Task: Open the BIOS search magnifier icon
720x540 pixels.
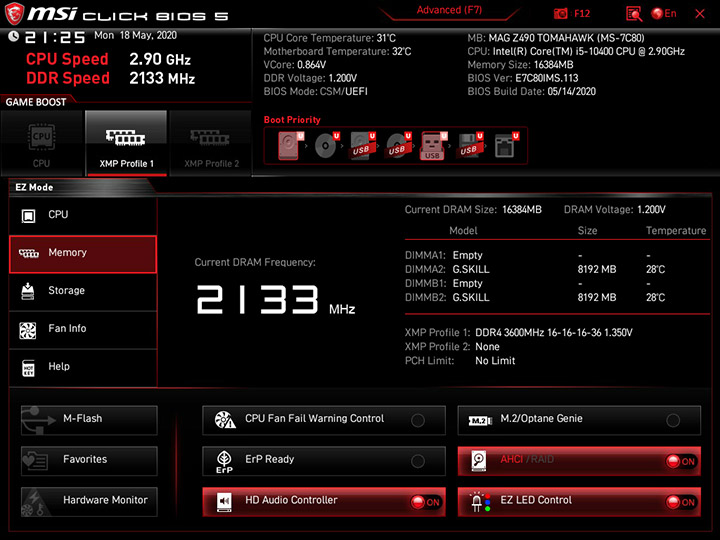Action: (634, 14)
